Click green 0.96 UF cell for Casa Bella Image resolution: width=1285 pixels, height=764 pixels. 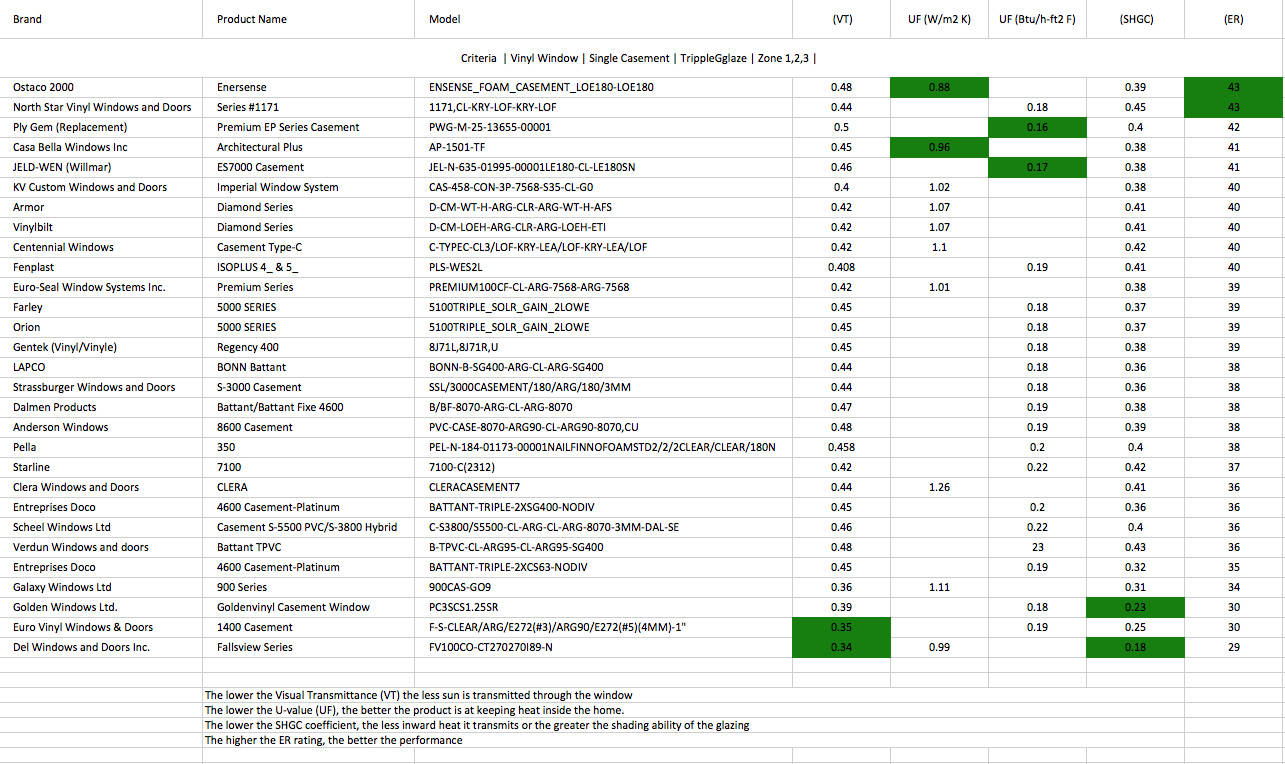coord(939,147)
